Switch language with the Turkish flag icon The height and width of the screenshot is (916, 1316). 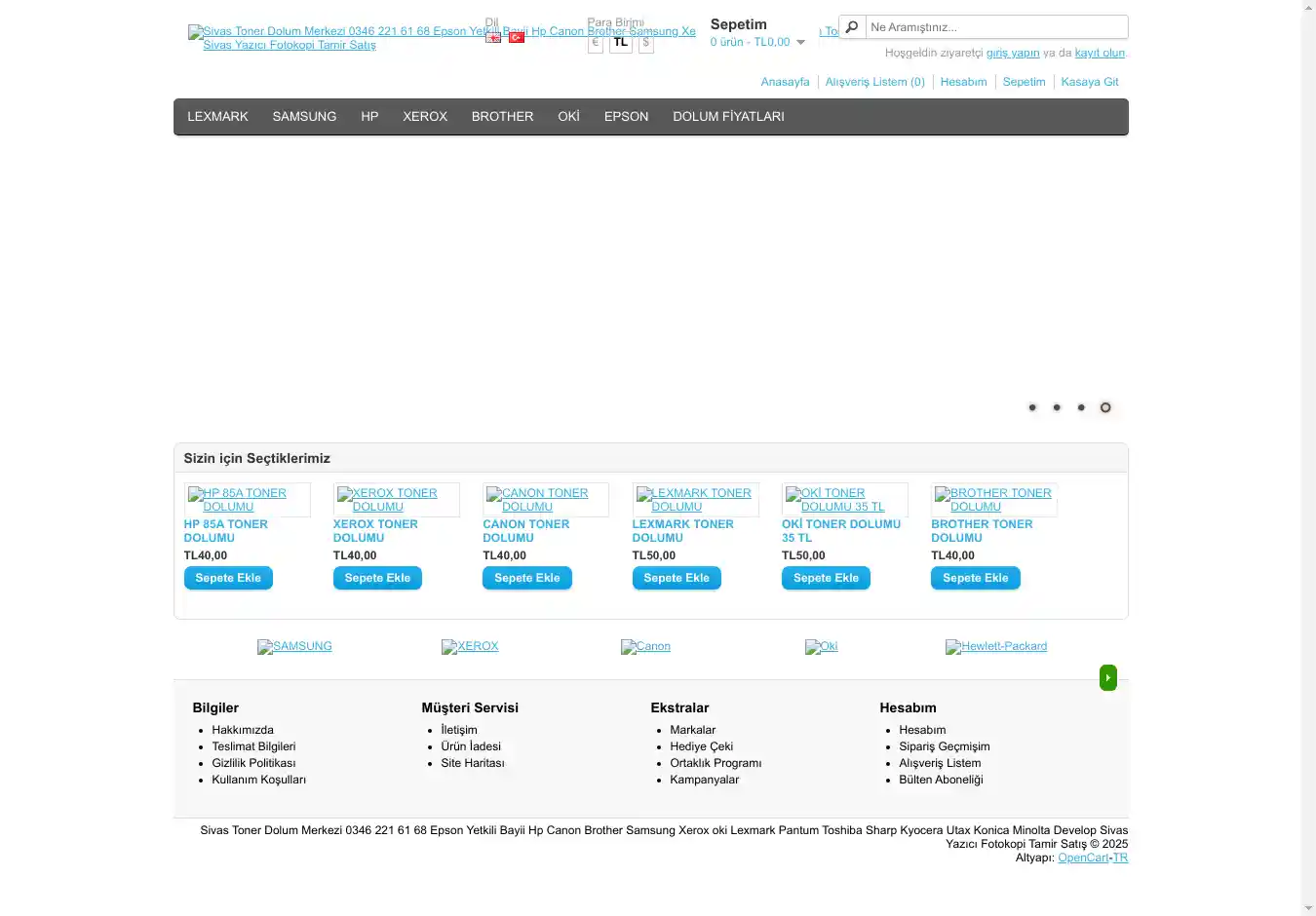click(x=517, y=38)
